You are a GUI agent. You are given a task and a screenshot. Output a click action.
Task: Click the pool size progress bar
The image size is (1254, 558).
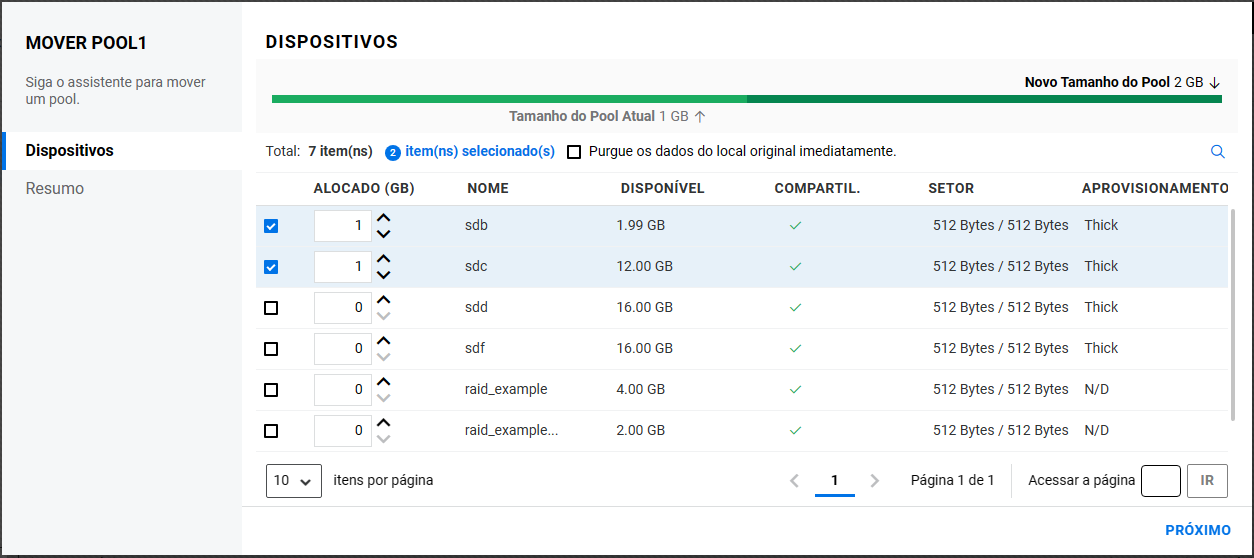(x=746, y=99)
